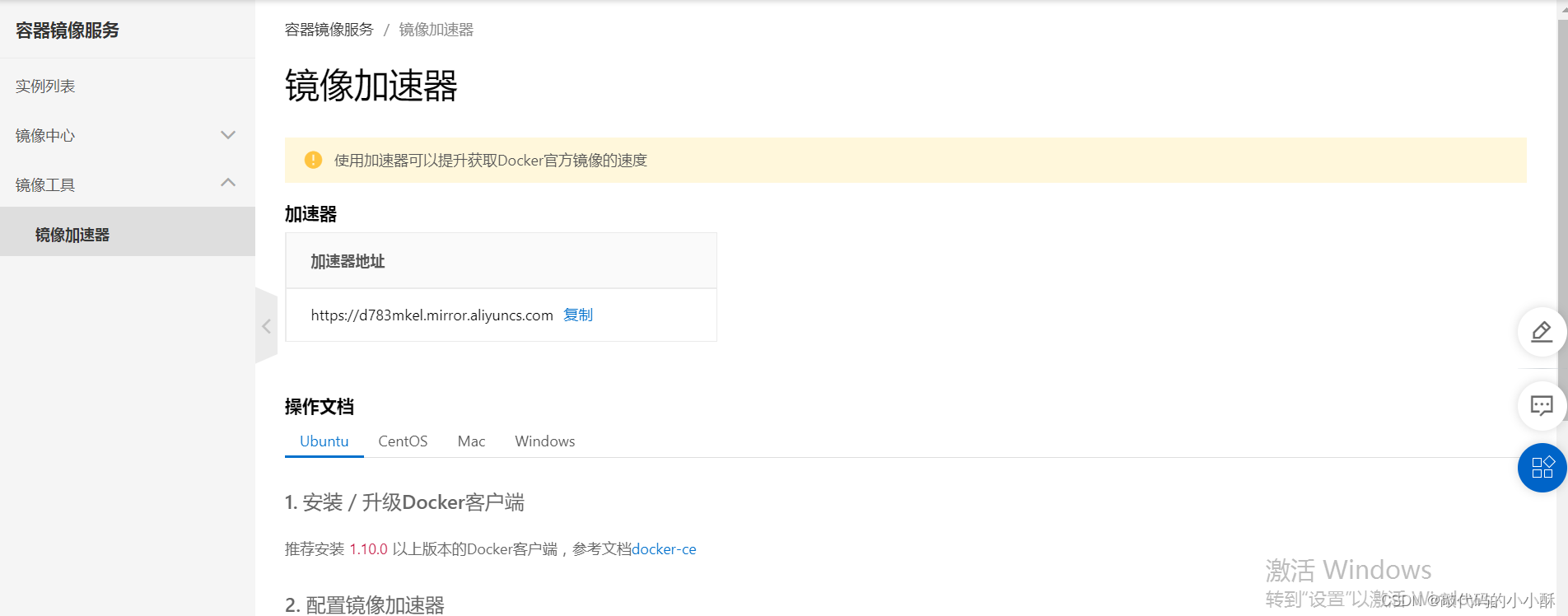The image size is (1568, 616).
Task: Switch to the Windows tab
Action: point(545,441)
